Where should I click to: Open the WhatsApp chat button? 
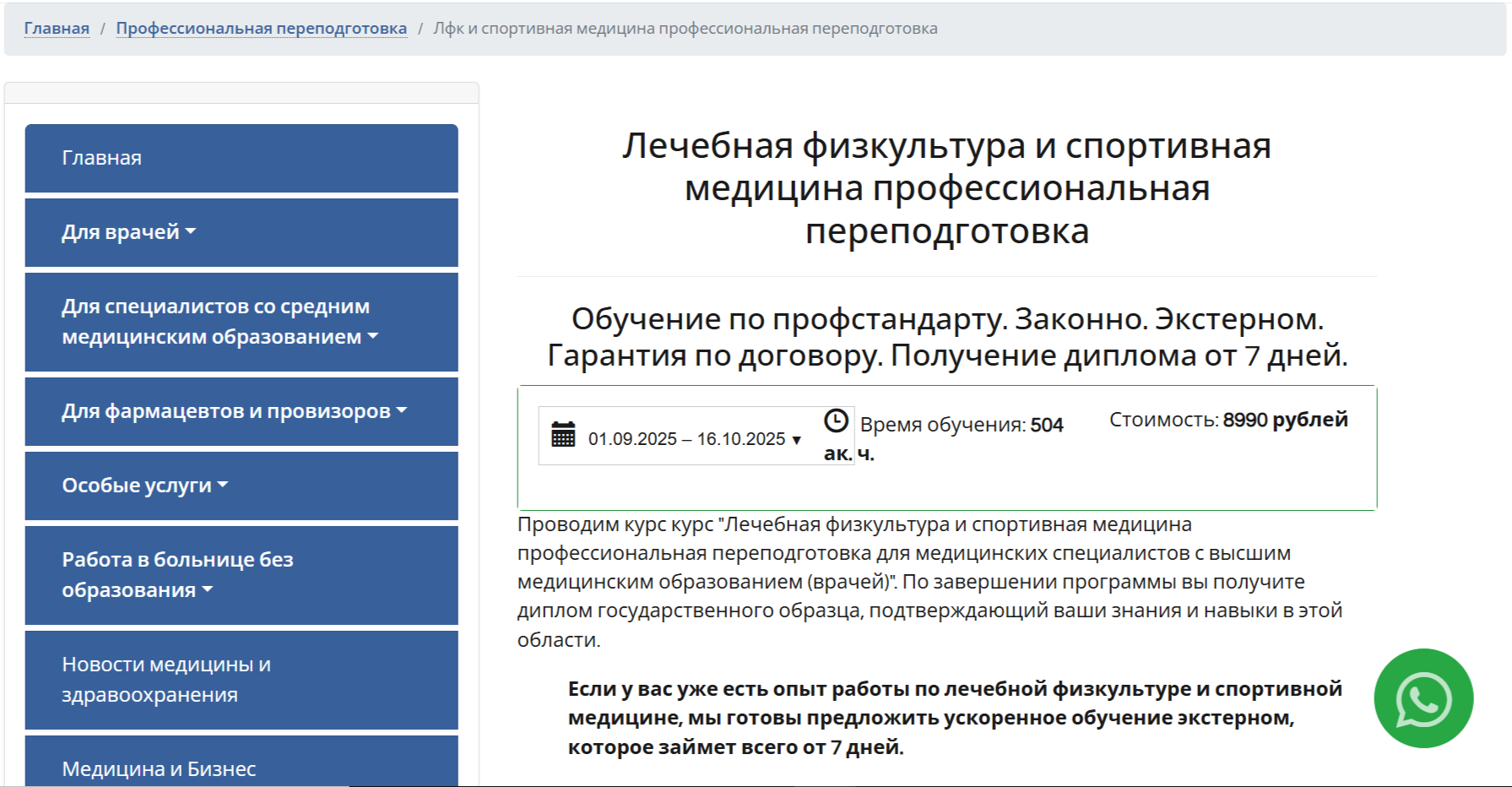(1423, 697)
